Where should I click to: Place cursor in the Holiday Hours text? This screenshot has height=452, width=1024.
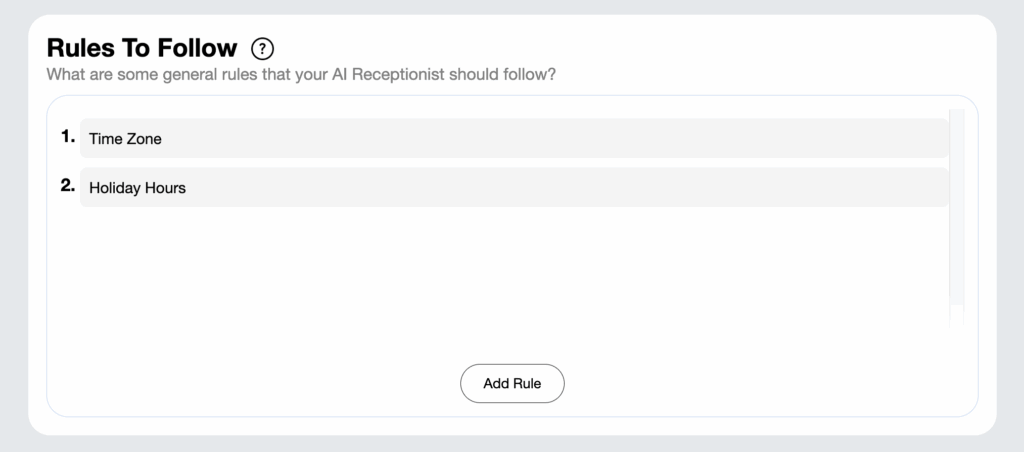tap(138, 188)
